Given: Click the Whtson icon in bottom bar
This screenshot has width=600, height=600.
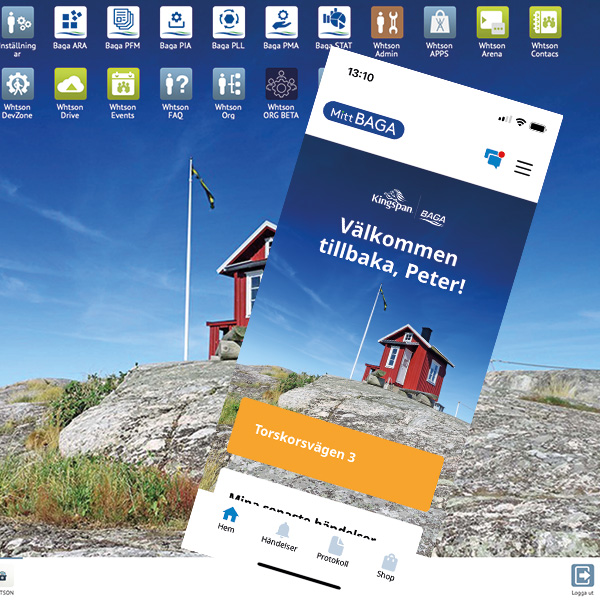Looking at the screenshot, I should [4, 579].
